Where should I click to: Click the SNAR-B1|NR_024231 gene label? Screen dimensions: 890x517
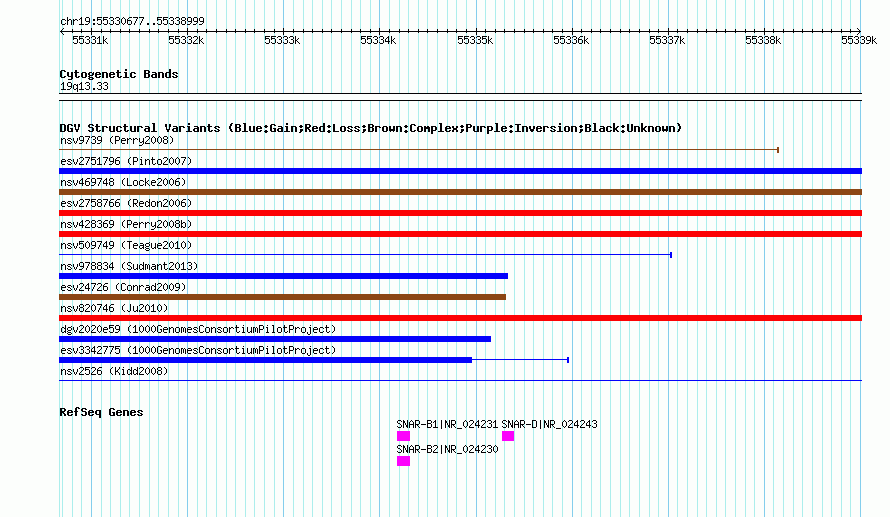tap(447, 424)
